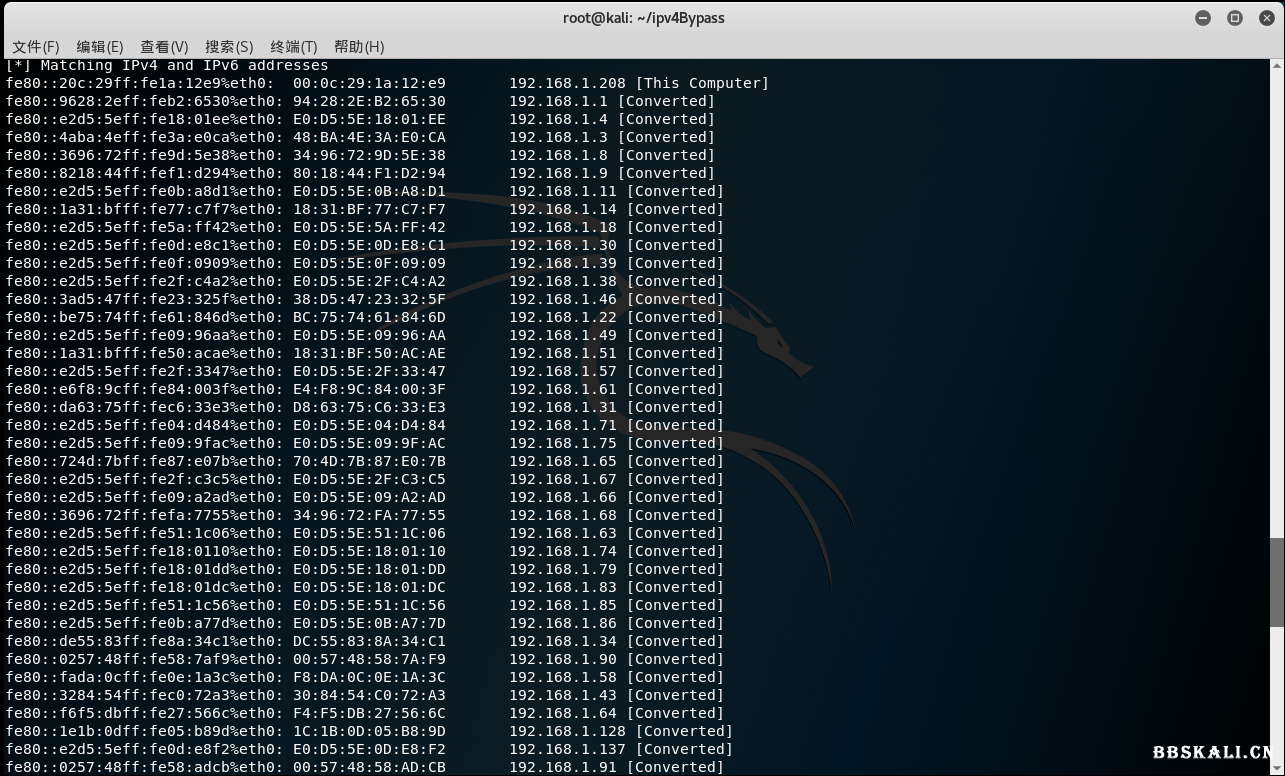Click the title root@kali: ~/ipv4Bypass
1285x776 pixels.
click(644, 17)
